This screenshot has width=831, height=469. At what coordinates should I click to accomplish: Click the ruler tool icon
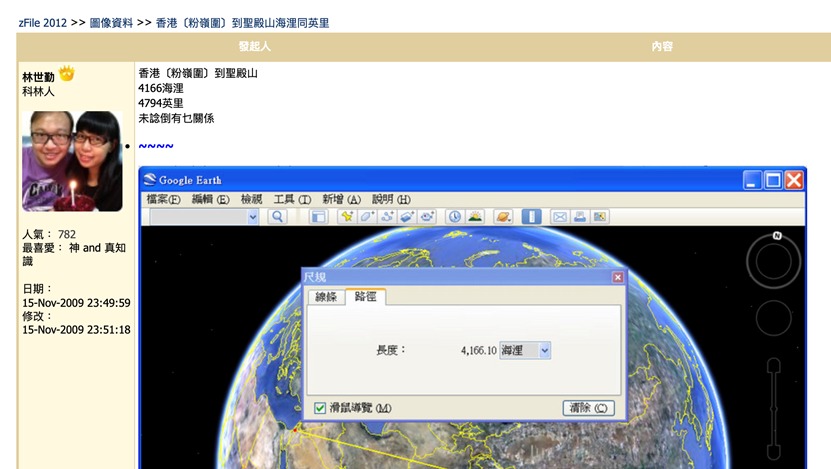pyautogui.click(x=532, y=216)
